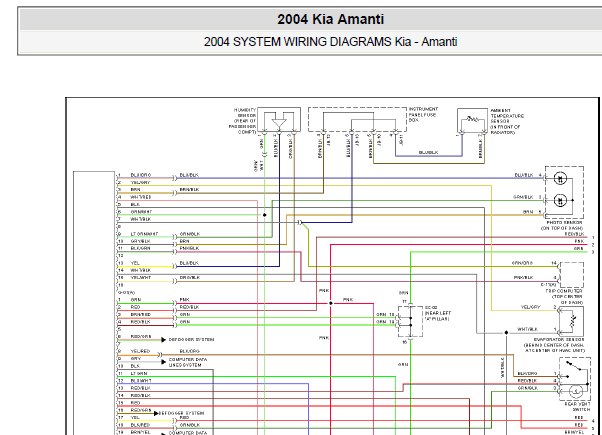Click the photo sensor diode at GRN/BLK pin 3
Screen dimensions: 602x435
(x=561, y=200)
